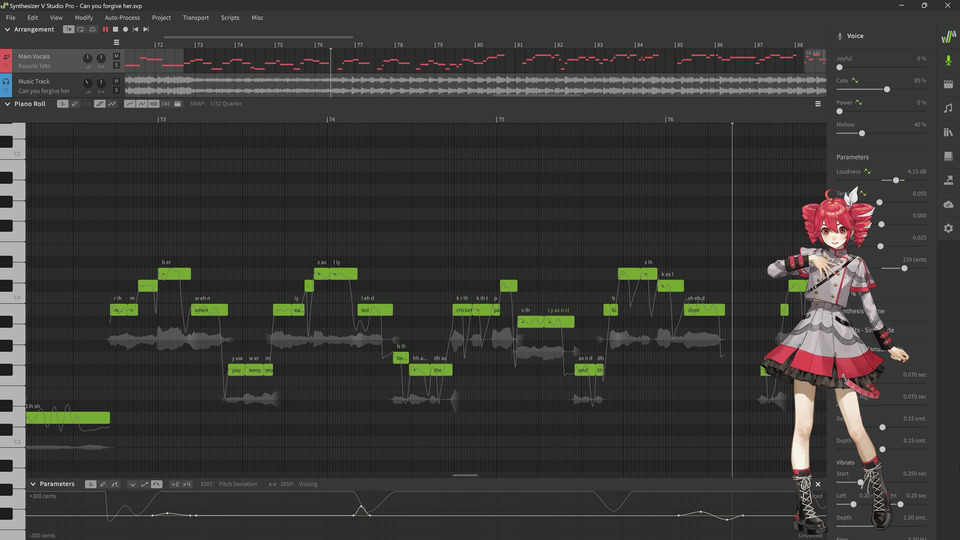The image size is (960, 540).
Task: Toggle the waveform display button in Piano Roll
Action: pyautogui.click(x=154, y=104)
